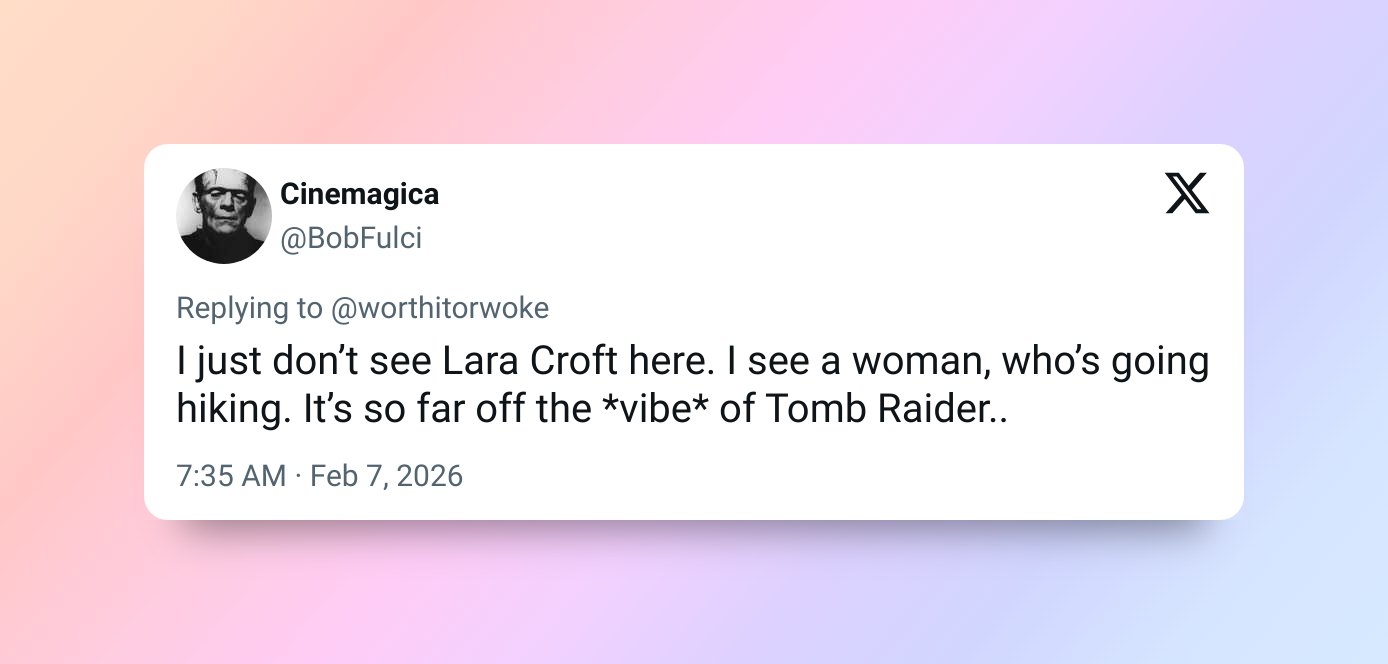Click the "Replying to" label text
This screenshot has width=1388, height=664.
(250, 308)
